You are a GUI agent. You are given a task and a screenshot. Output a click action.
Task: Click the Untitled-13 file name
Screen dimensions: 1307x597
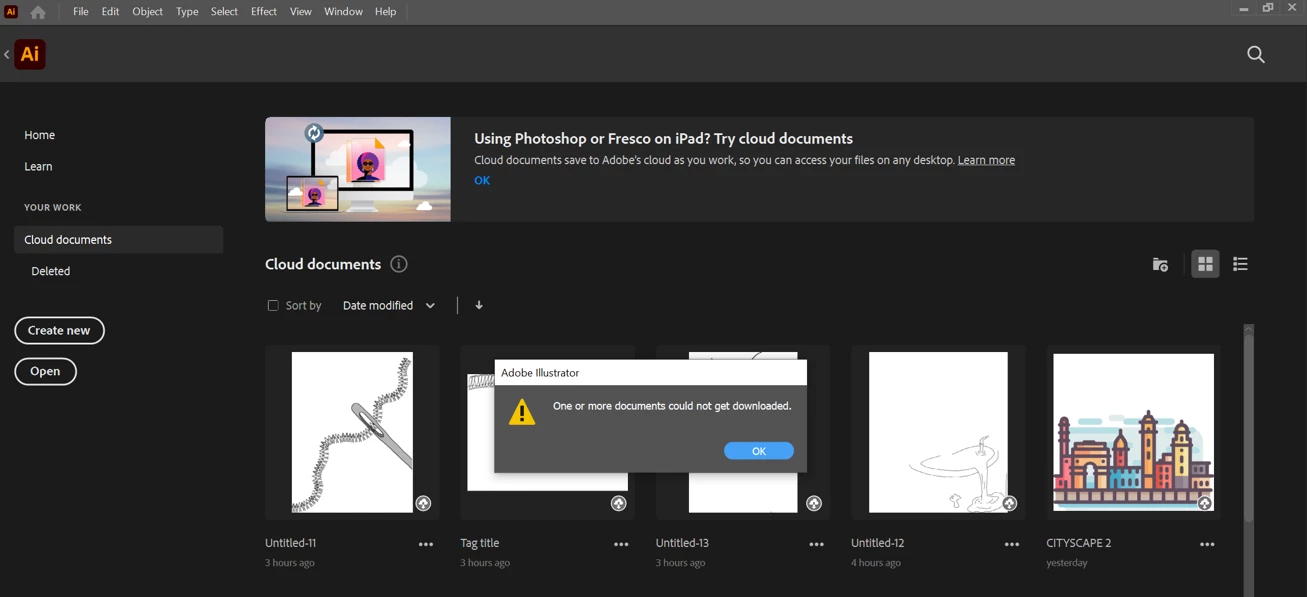coord(682,543)
